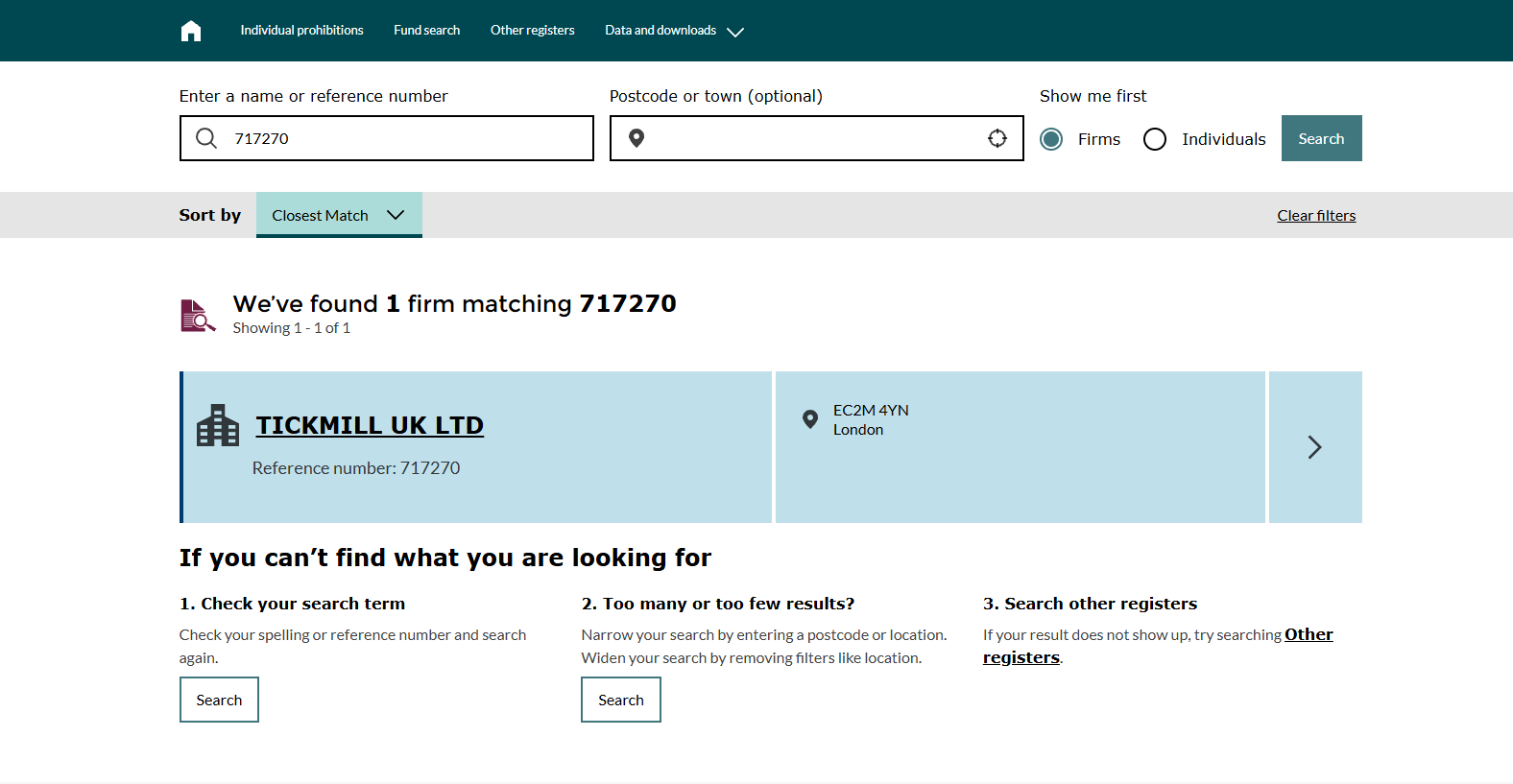Click the Showing 1 - 1 of 1 text
Viewport: 1513px width, 784px height.
coord(292,328)
